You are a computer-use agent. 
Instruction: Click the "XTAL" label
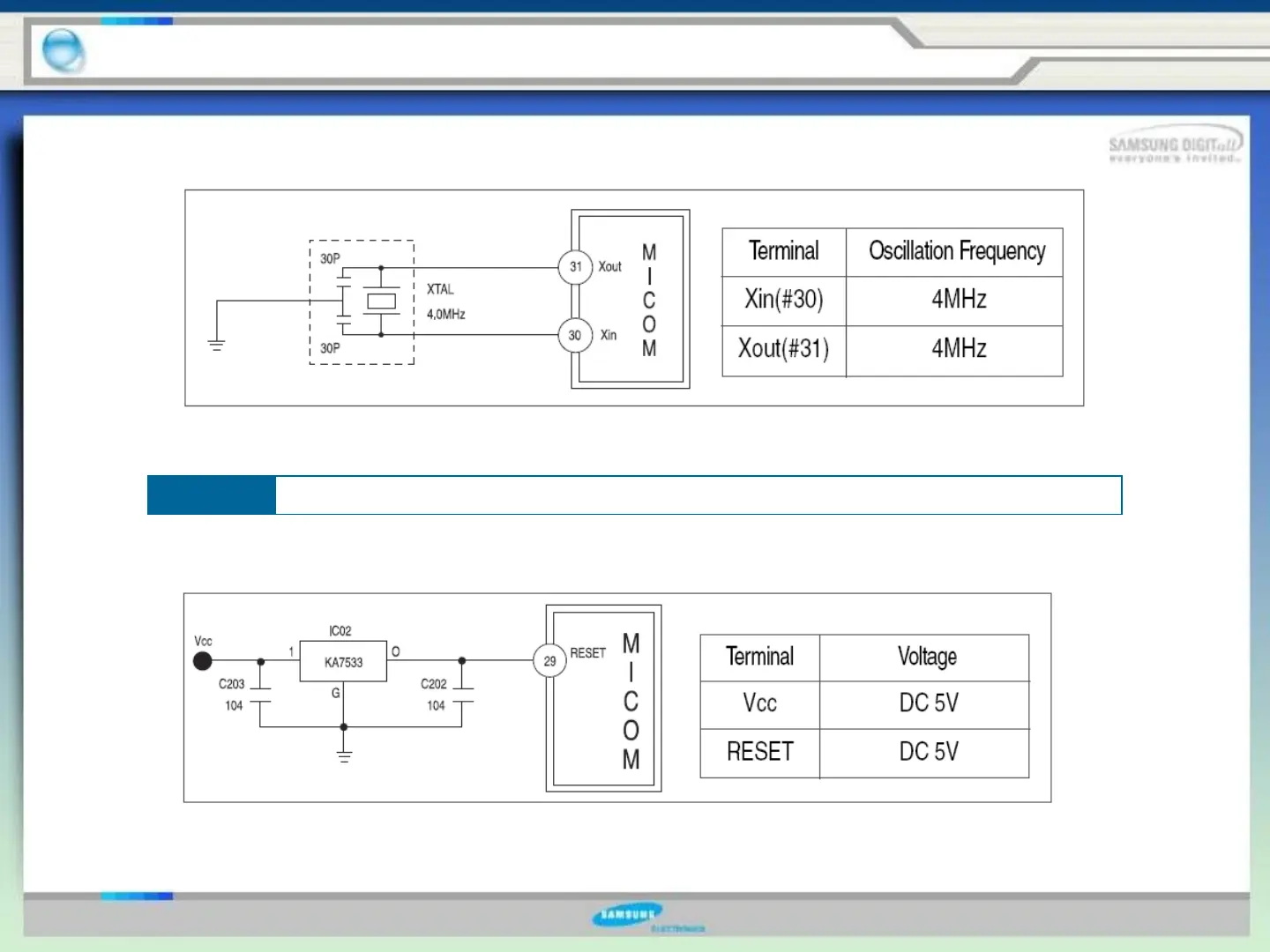pyautogui.click(x=440, y=289)
